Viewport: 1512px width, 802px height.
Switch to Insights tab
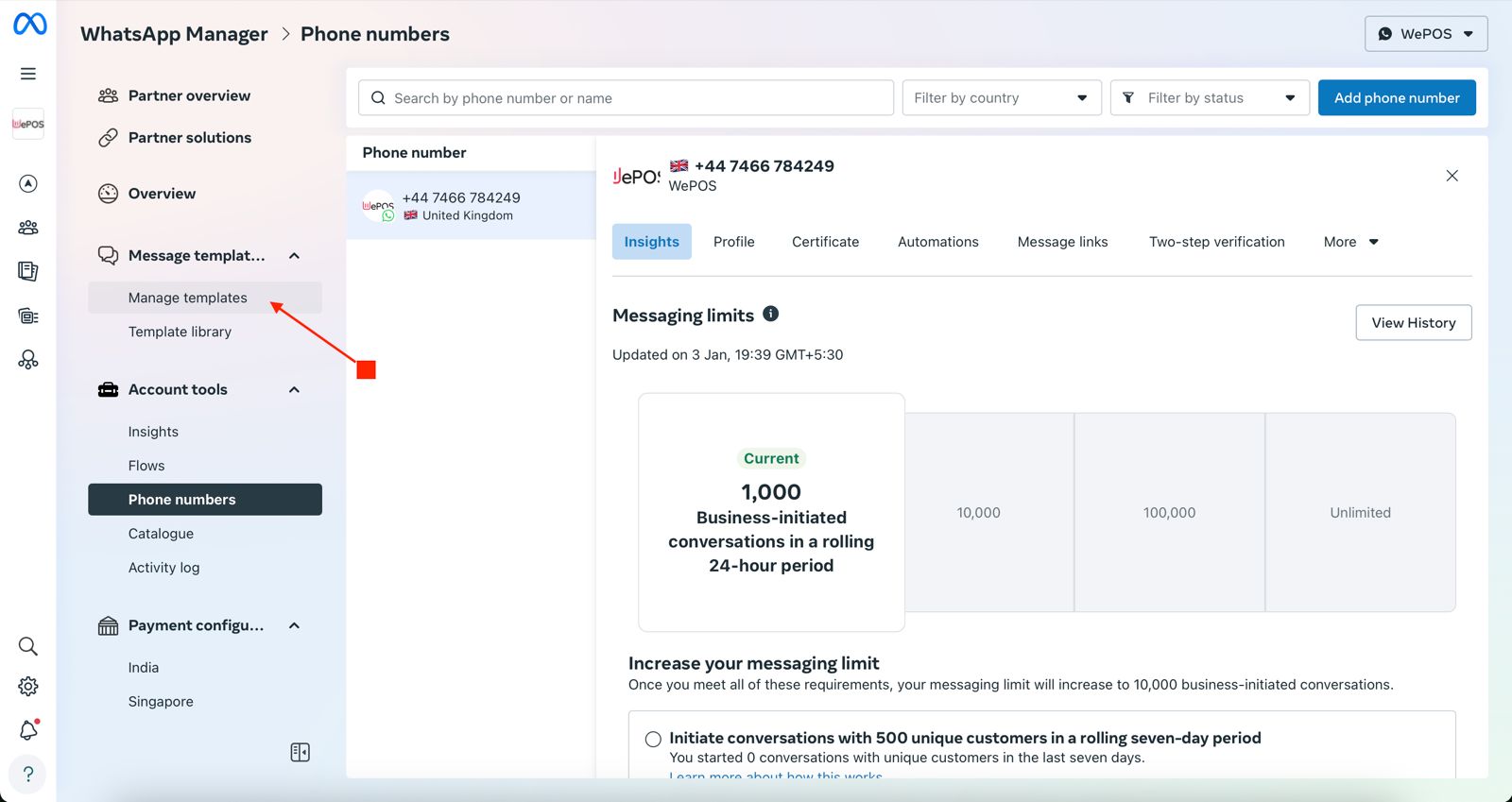(652, 242)
